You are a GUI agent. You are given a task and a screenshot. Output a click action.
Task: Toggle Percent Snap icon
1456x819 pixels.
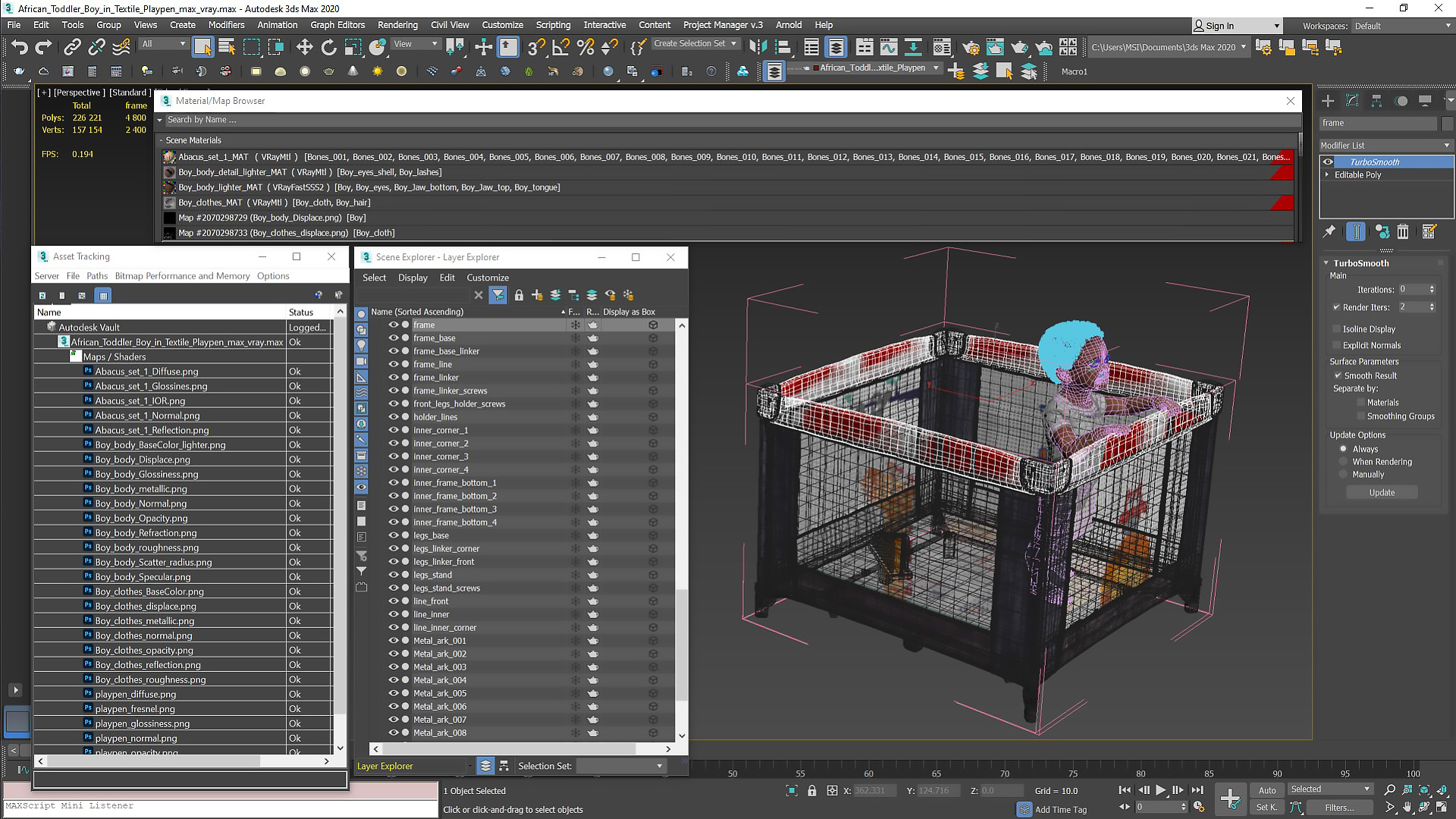click(x=585, y=47)
